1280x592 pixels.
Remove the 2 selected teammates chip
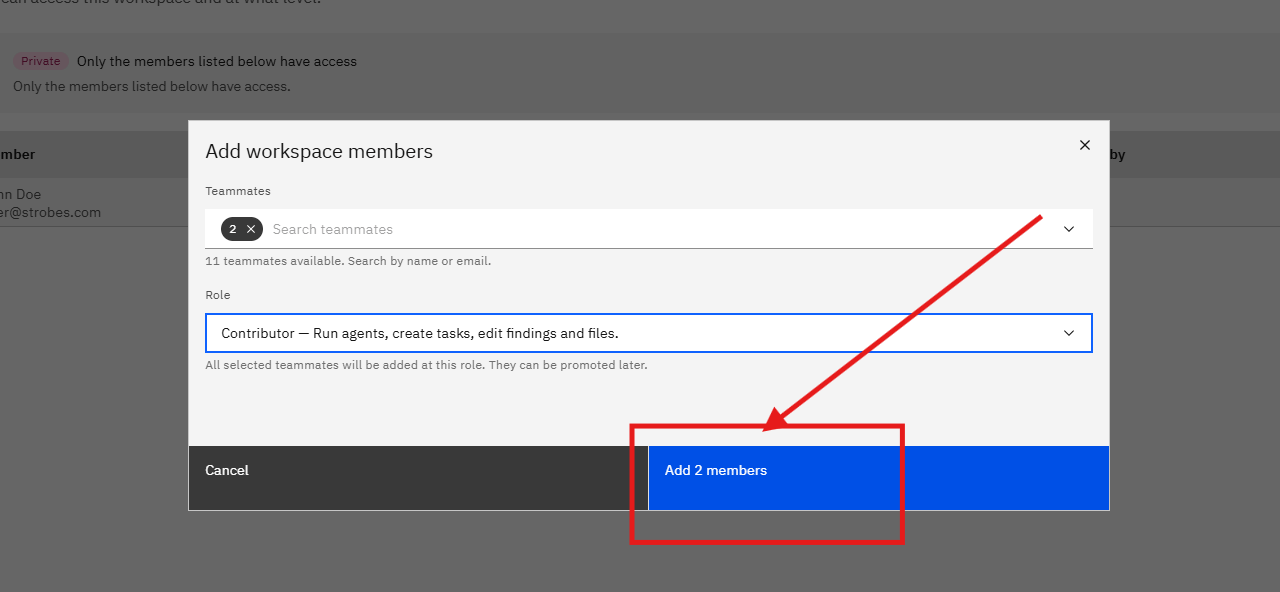click(251, 229)
